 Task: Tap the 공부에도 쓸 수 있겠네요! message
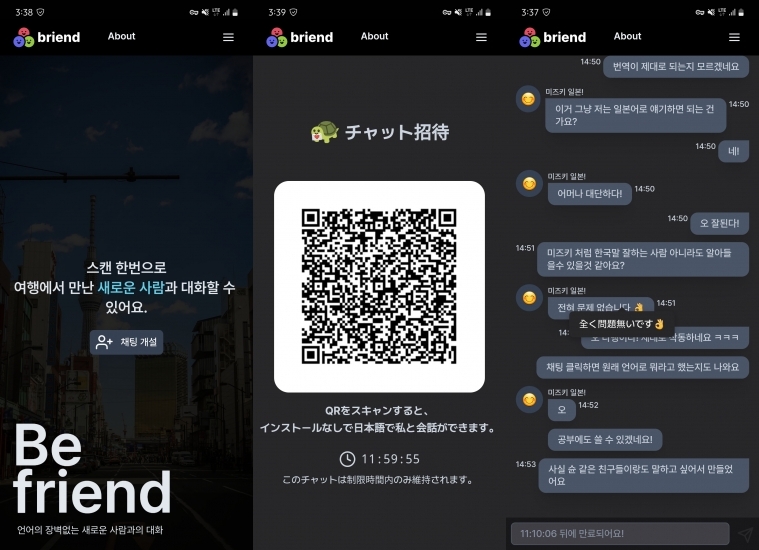pyautogui.click(x=605, y=440)
